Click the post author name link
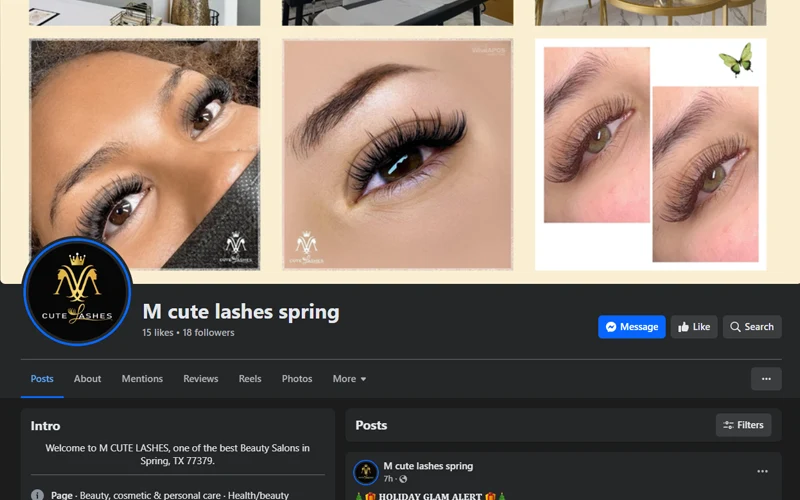 pos(428,466)
